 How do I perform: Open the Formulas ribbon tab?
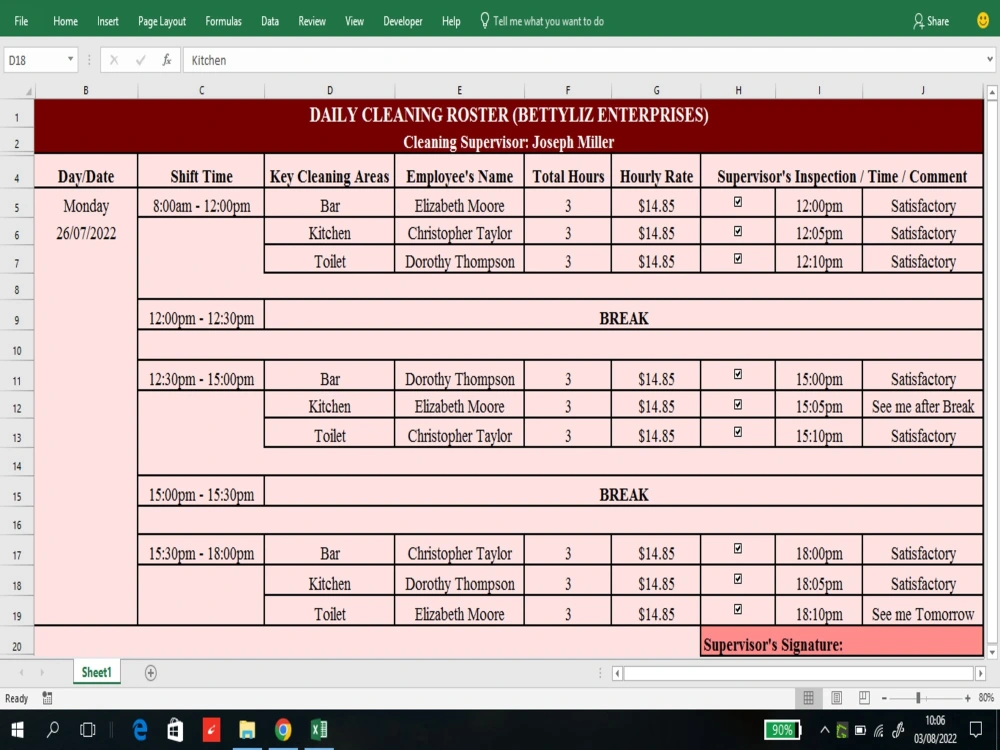[x=223, y=21]
